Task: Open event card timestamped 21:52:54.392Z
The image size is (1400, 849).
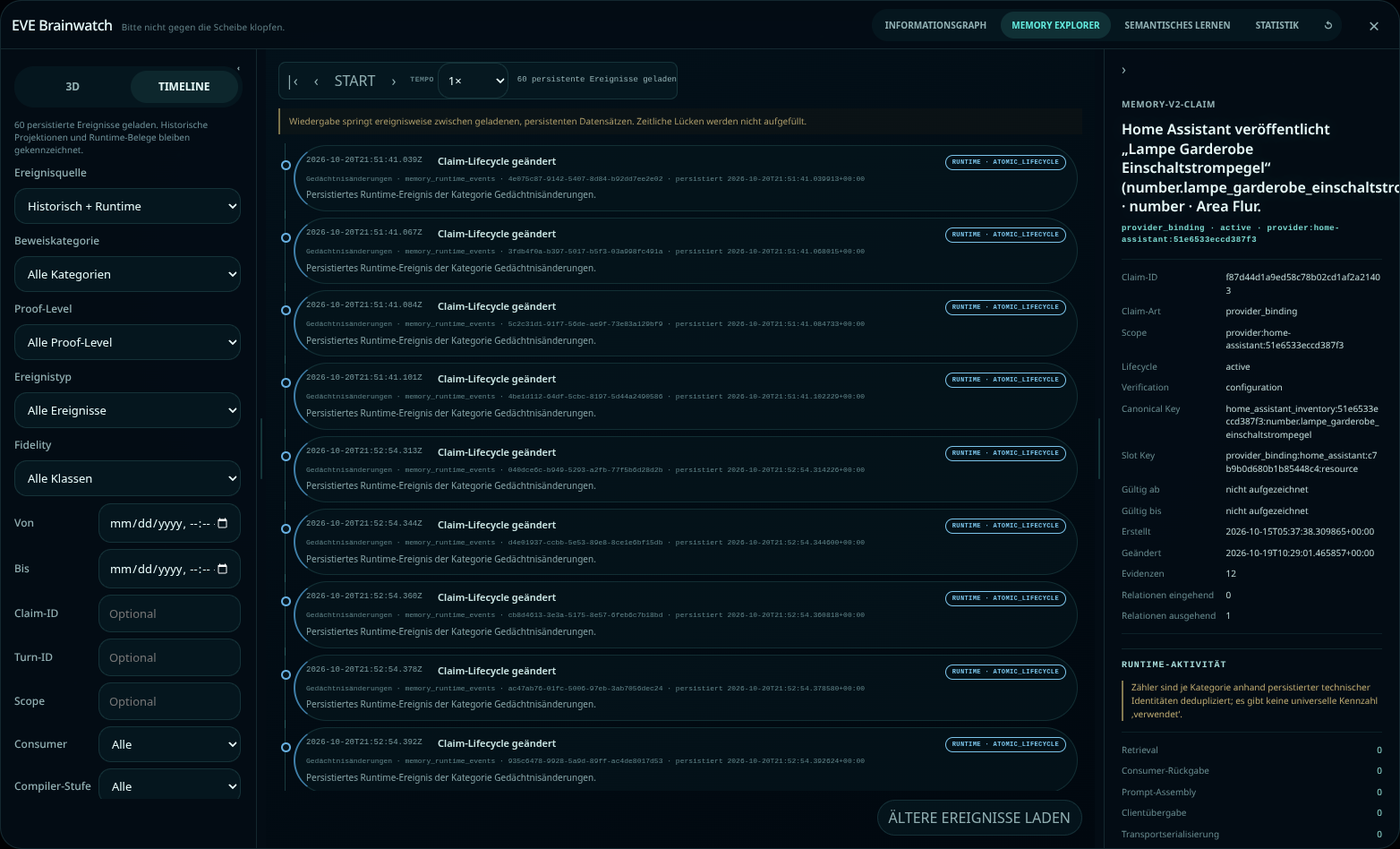Action: [685, 761]
